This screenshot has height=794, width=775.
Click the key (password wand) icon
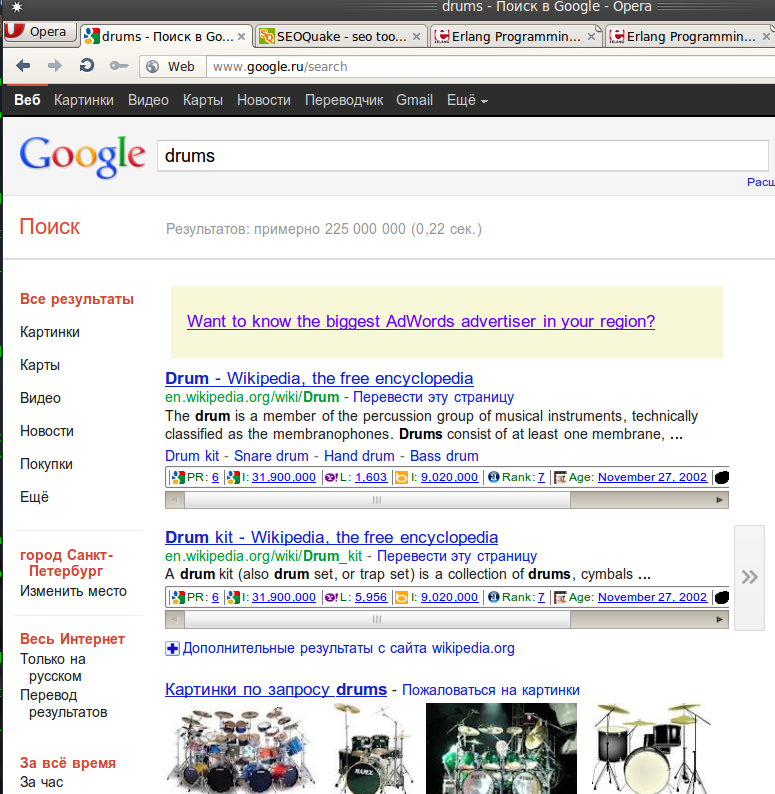click(119, 66)
